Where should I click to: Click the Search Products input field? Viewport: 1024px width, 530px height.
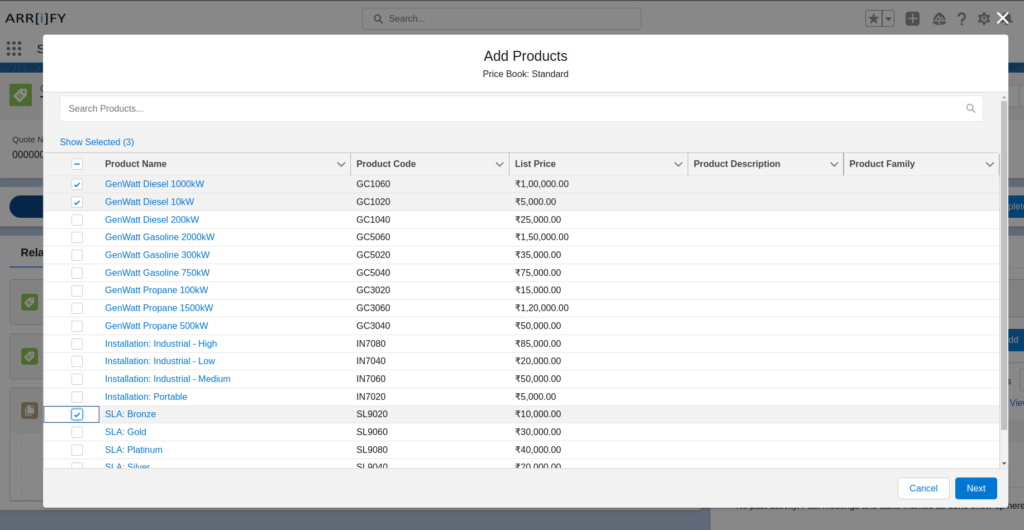(500, 109)
